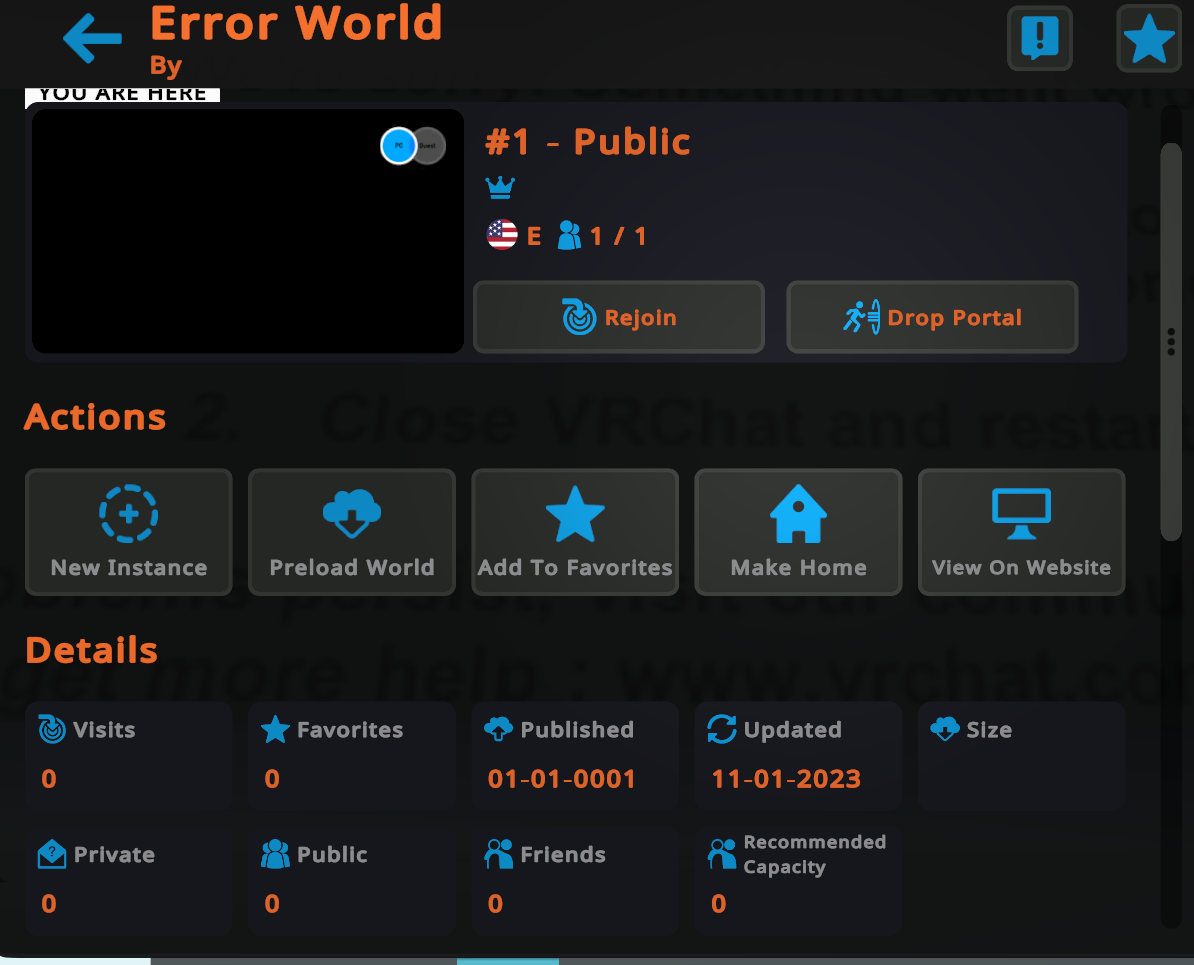Click the New Instance button
This screenshot has height=965, width=1194.
[x=129, y=532]
